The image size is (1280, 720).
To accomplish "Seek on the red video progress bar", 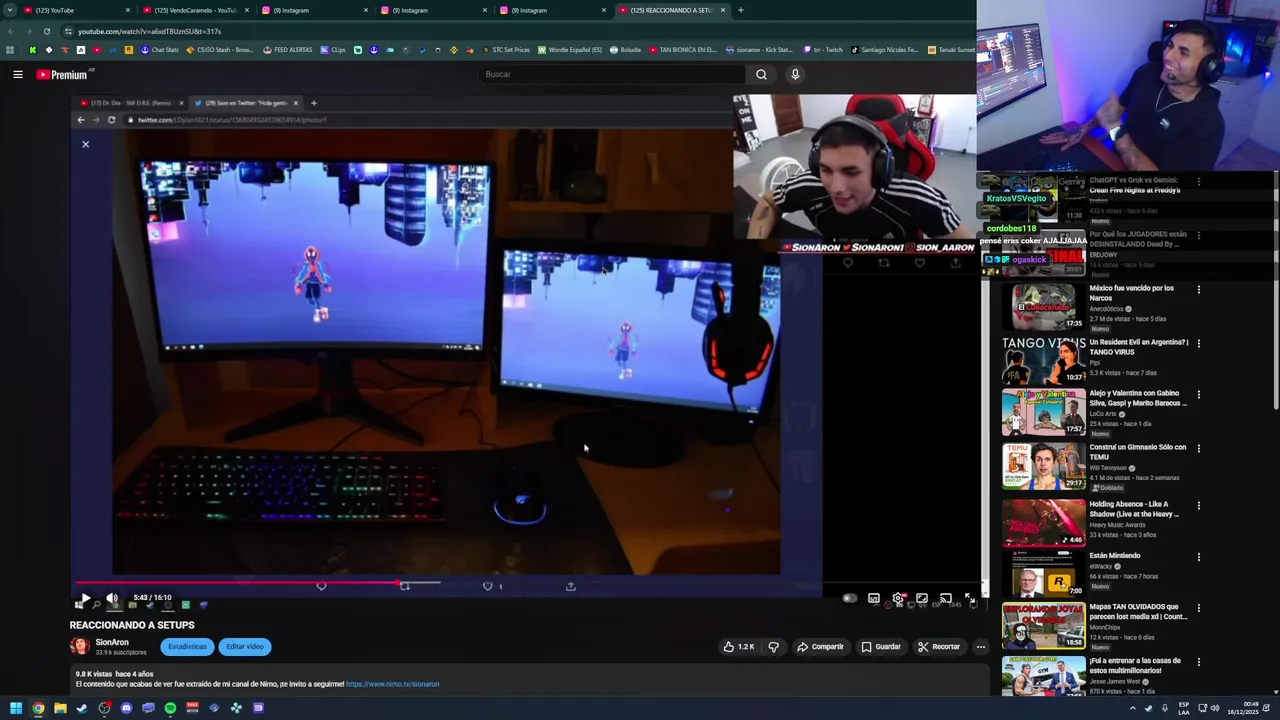I will (x=527, y=582).
